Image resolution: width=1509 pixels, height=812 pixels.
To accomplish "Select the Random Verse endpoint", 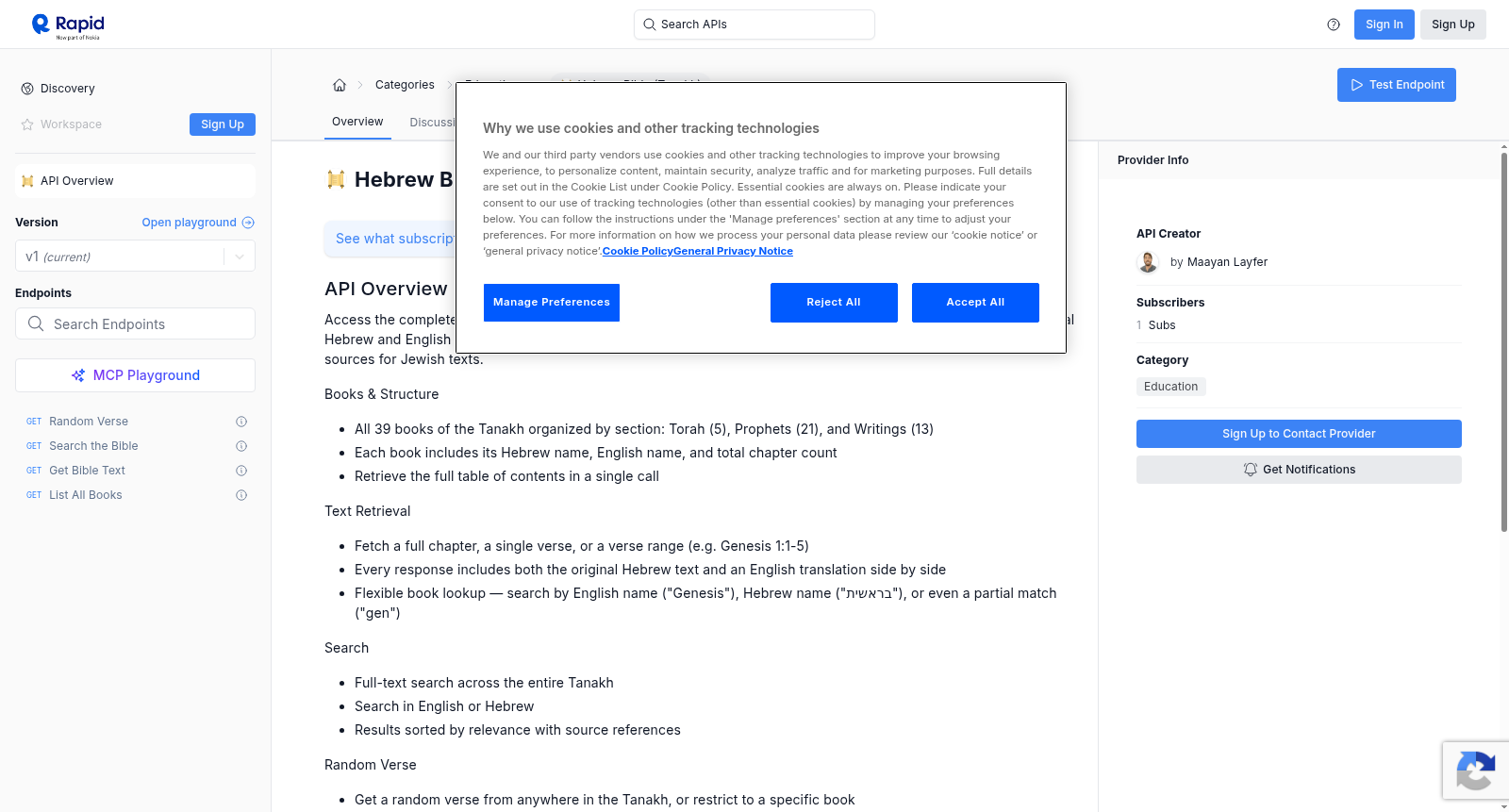I will pos(89,422).
